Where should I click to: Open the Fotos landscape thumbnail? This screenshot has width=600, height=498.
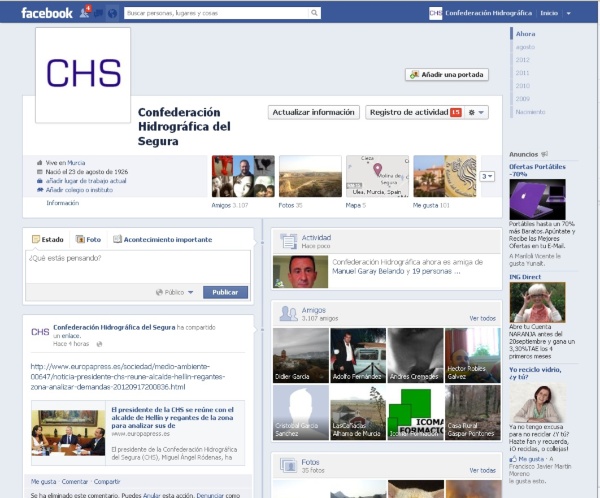[310, 176]
